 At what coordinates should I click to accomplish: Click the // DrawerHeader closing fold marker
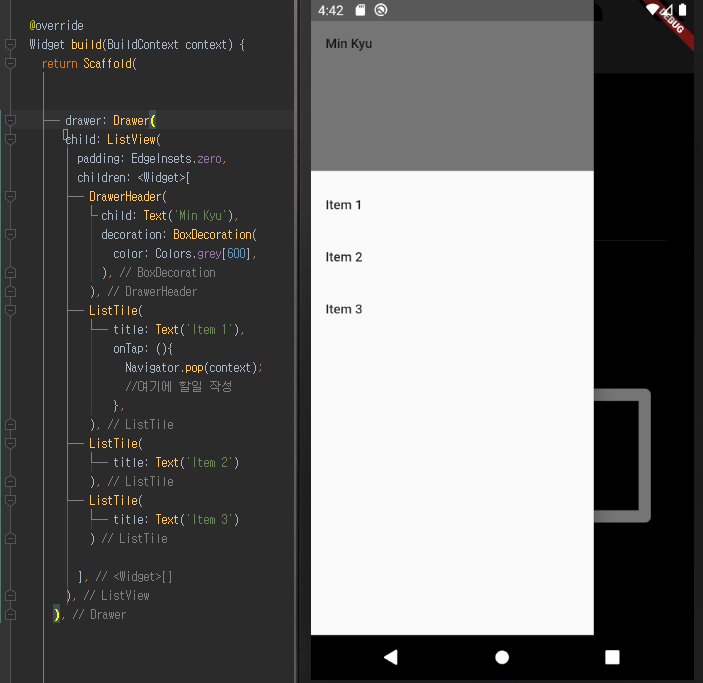tap(10, 291)
